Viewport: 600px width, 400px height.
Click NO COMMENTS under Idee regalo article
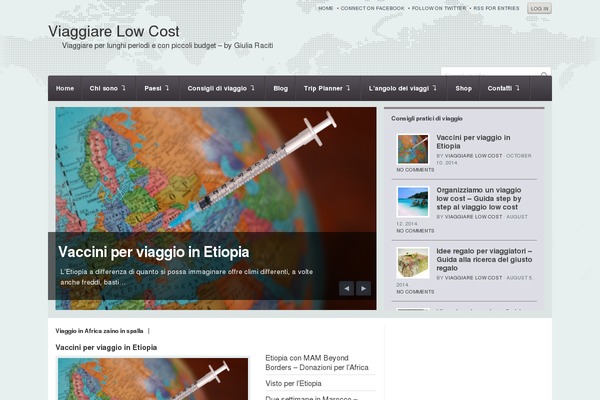coord(415,292)
